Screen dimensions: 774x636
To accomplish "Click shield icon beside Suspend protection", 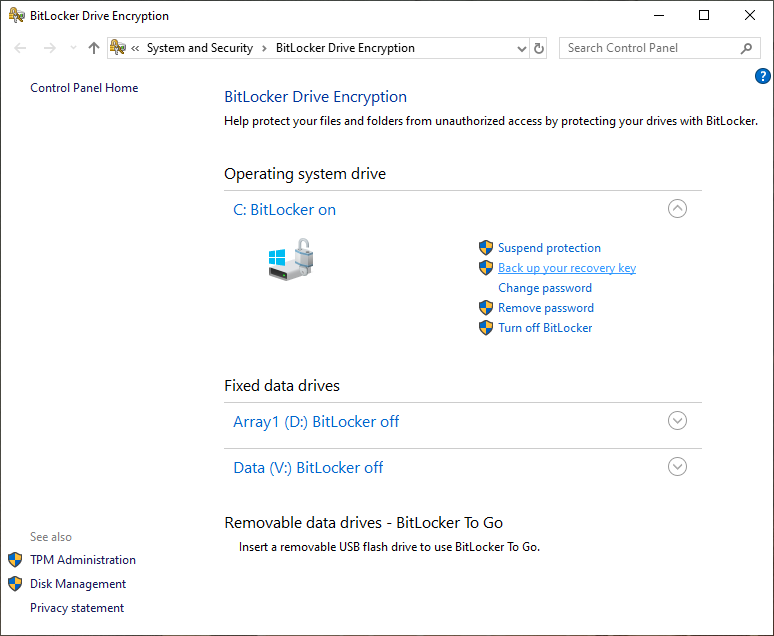I will tap(486, 248).
